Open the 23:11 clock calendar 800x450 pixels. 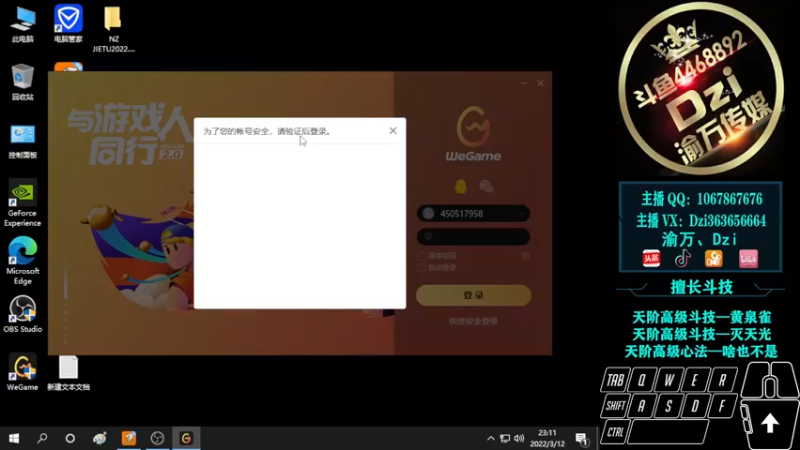click(x=547, y=438)
